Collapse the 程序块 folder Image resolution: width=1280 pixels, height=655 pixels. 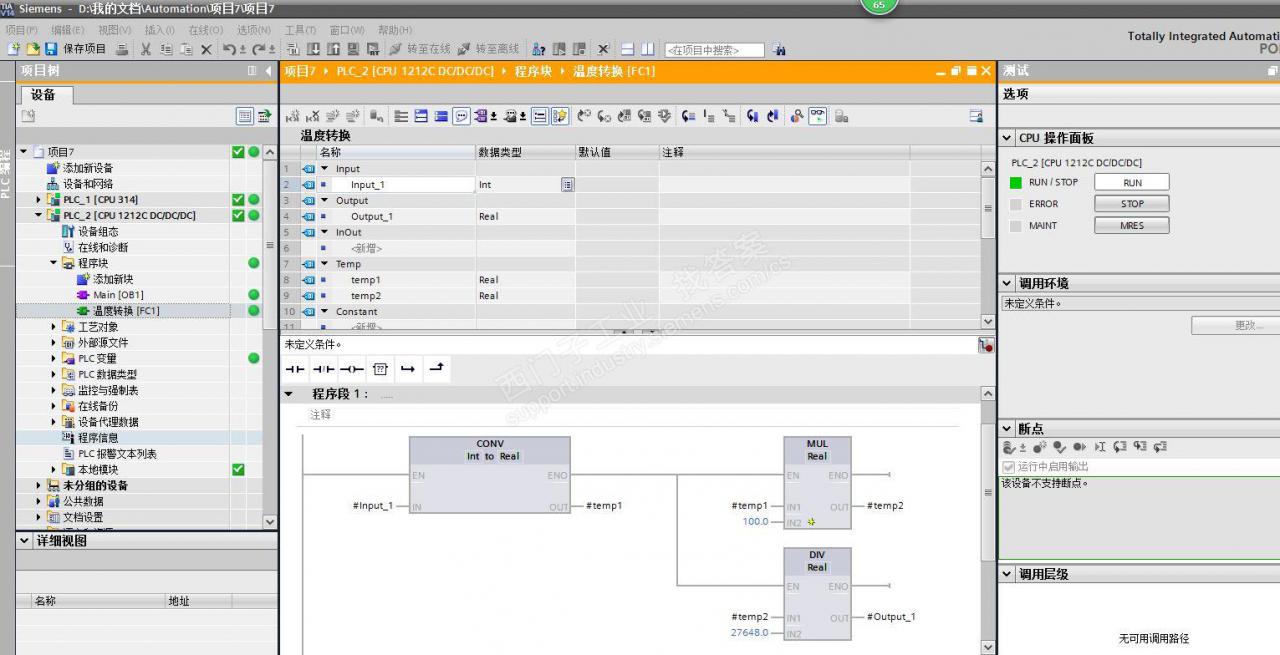[54, 263]
